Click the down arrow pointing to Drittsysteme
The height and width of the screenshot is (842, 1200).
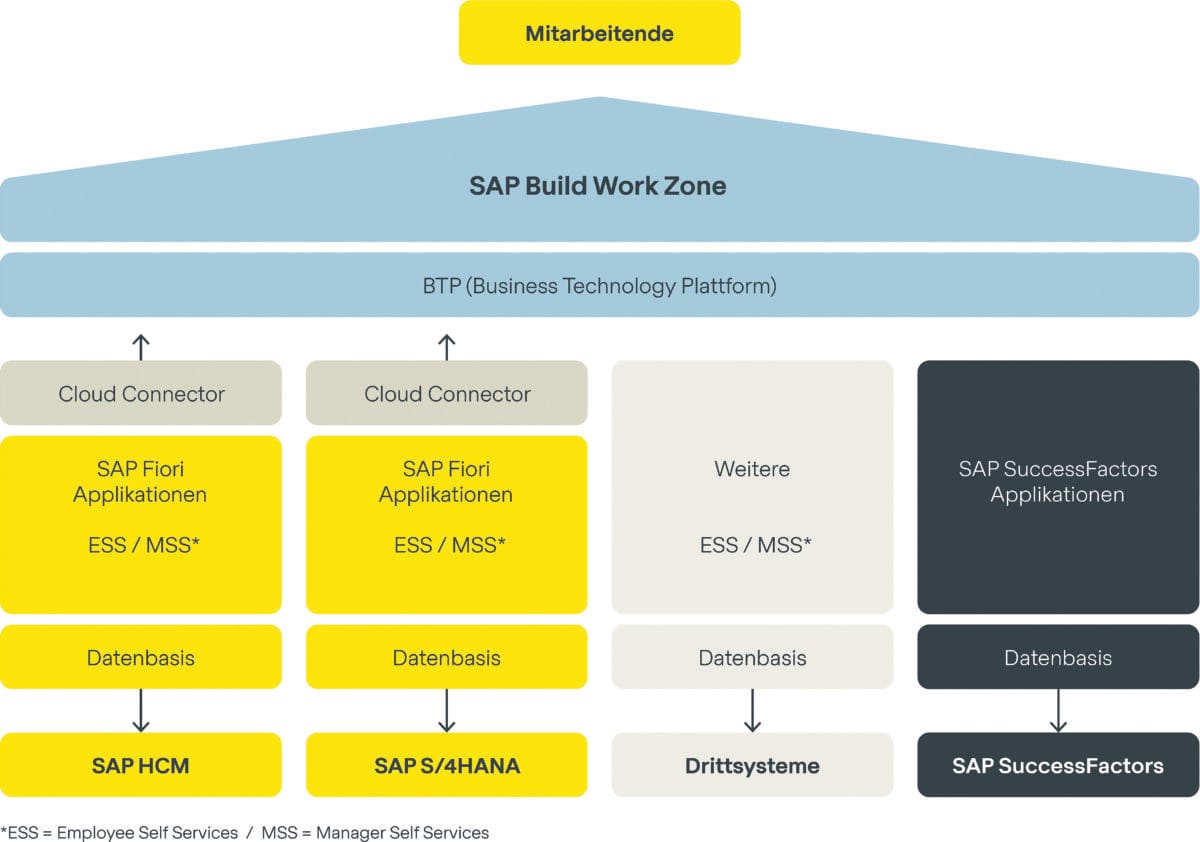pyautogui.click(x=752, y=711)
